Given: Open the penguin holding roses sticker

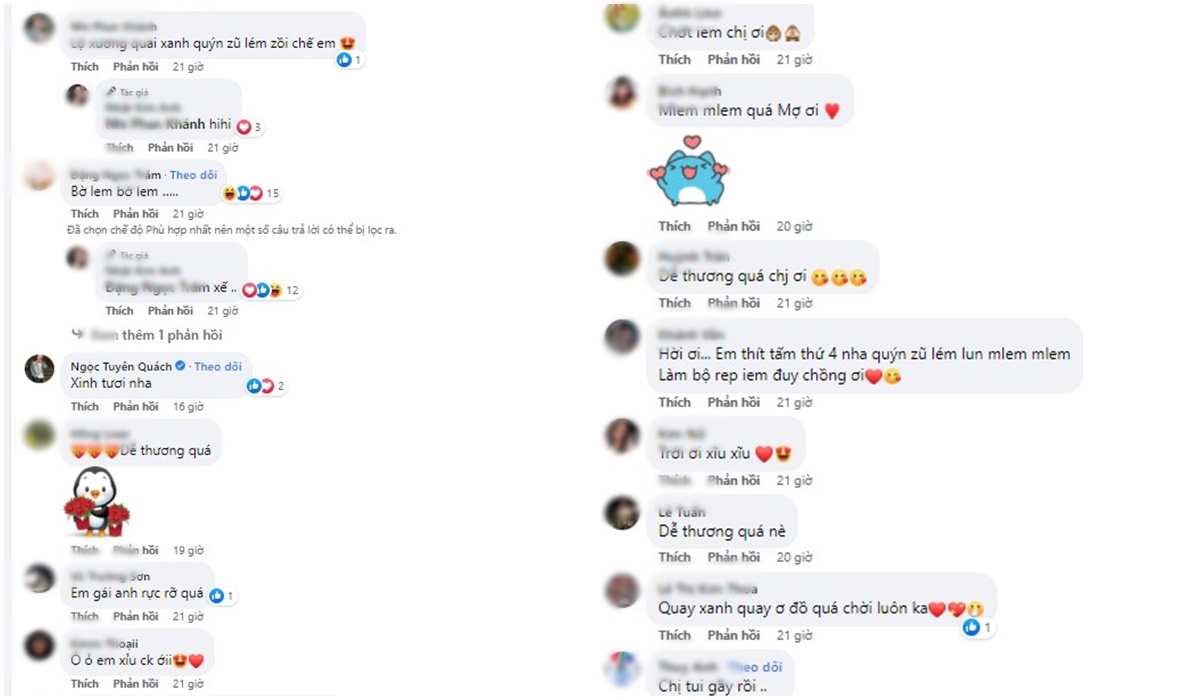Looking at the screenshot, I should 97,503.
